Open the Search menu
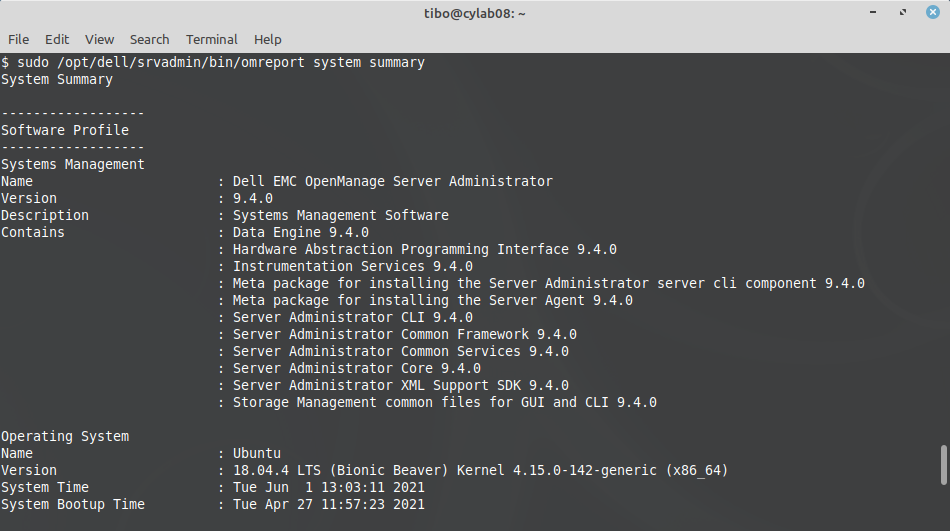This screenshot has width=950, height=531. tap(149, 39)
